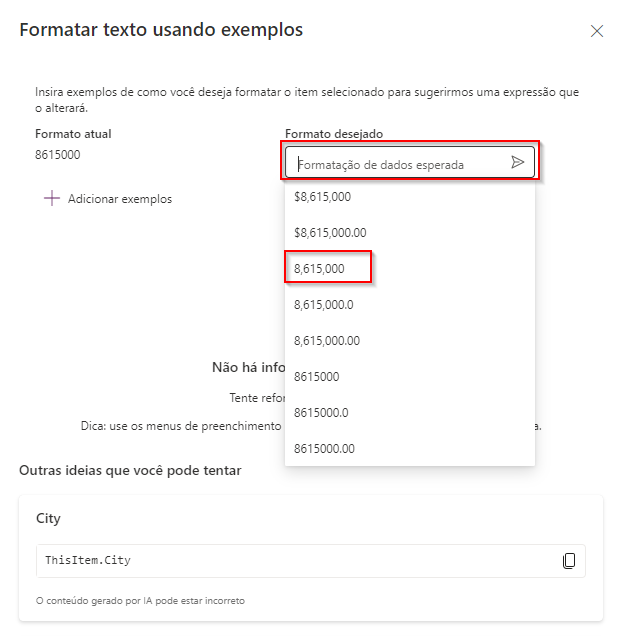Click the ThisItem.City expression box

pos(311,561)
